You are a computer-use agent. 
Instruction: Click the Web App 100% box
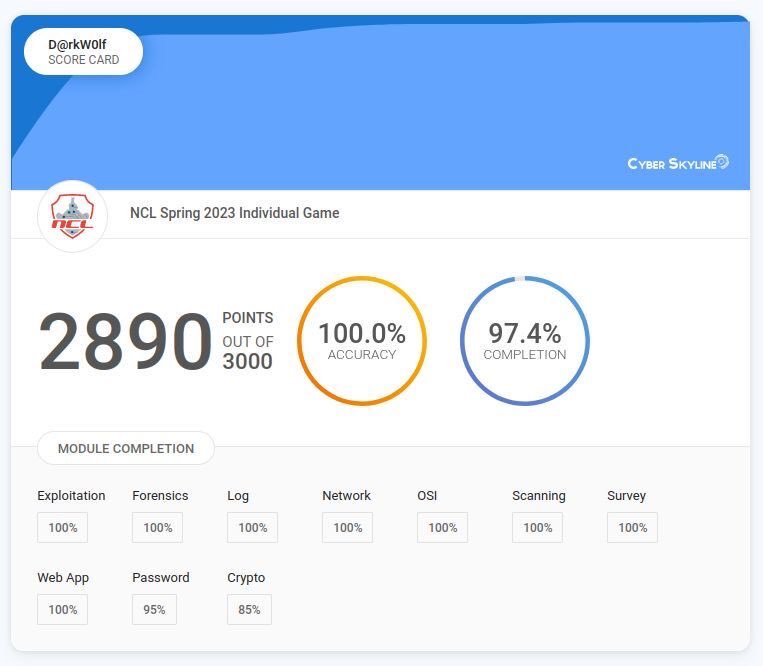click(x=63, y=610)
